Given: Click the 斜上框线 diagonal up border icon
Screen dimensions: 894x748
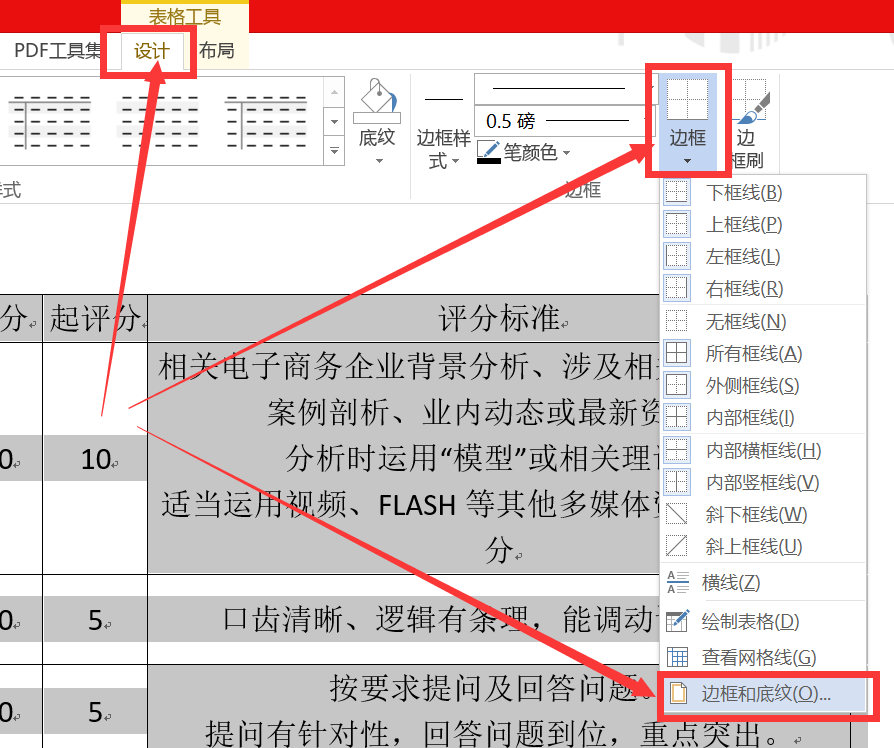Looking at the screenshot, I should coord(677,546).
